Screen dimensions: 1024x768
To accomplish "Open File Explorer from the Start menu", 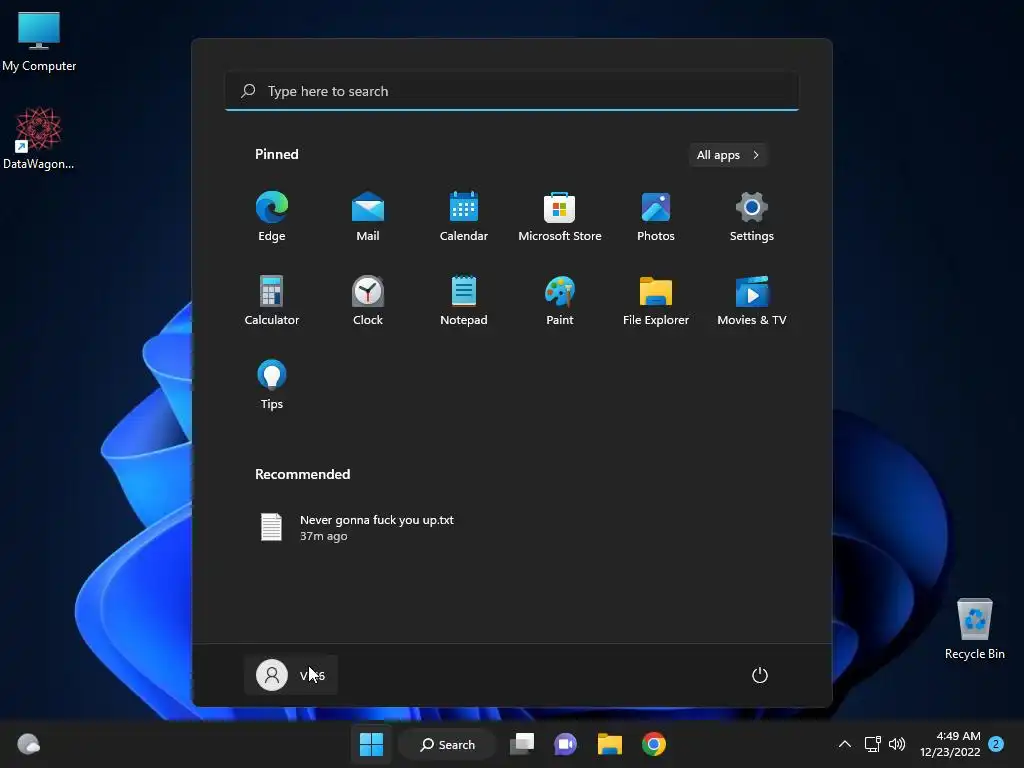I will [656, 300].
